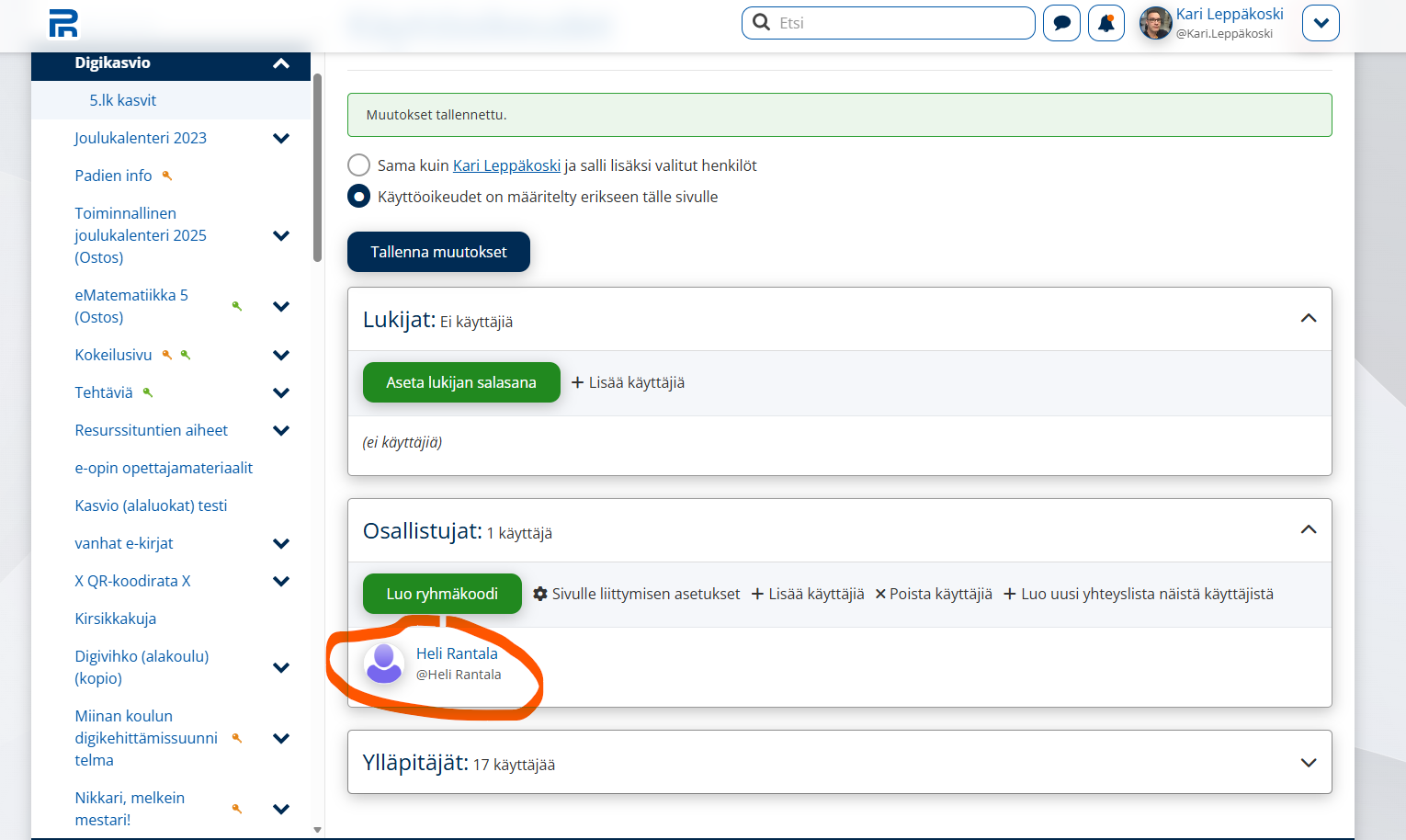Open the notifications bell
This screenshot has width=1406, height=840.
[x=1106, y=23]
